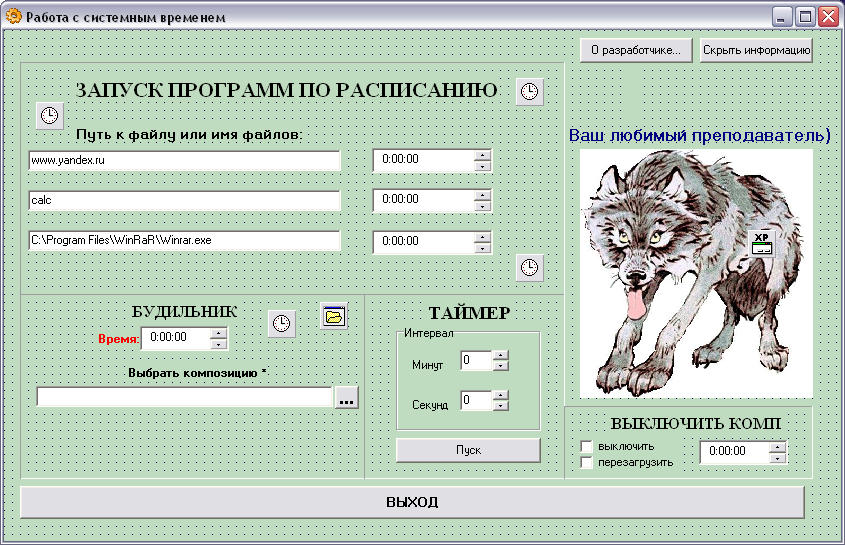Image resolution: width=845 pixels, height=545 pixels.
Task: Minimize the Работа с системным временем window
Action: tap(781, 17)
